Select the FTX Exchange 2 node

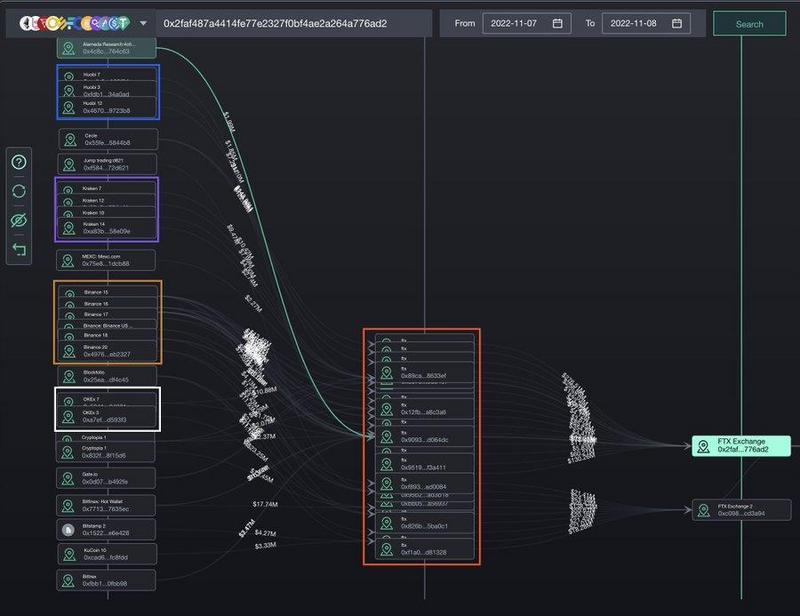pos(740,510)
